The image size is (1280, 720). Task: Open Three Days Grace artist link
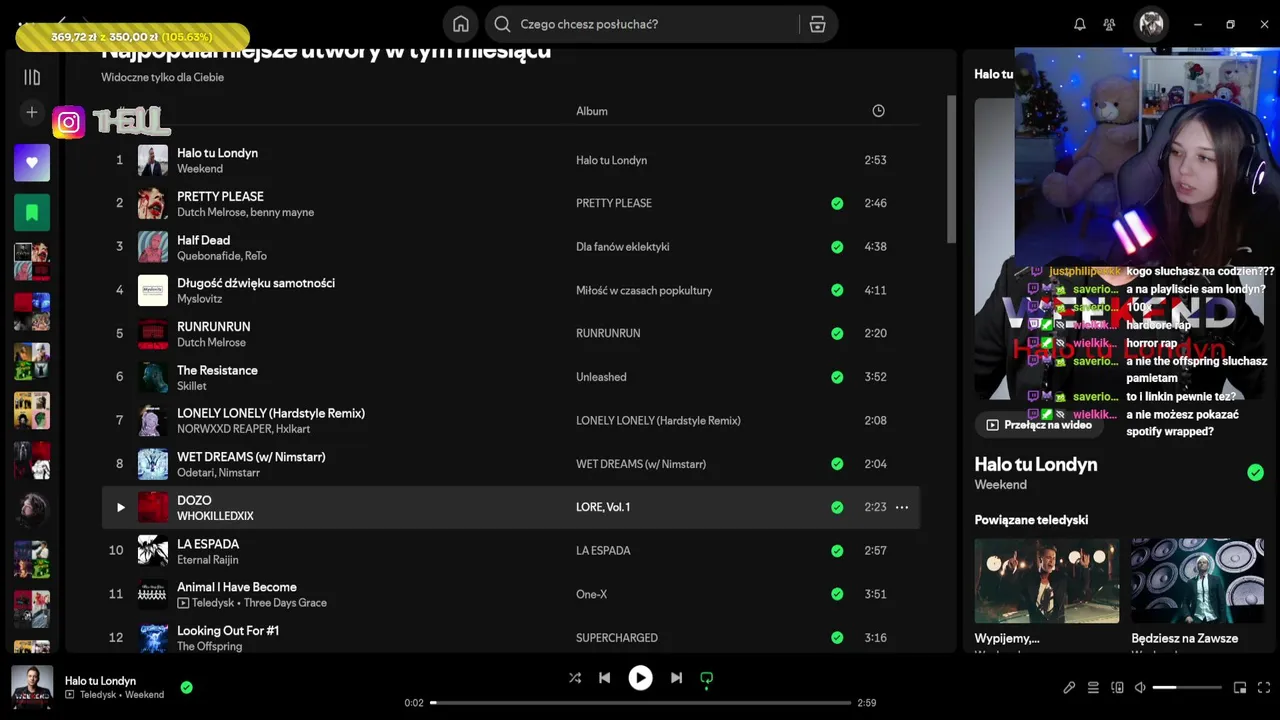coord(285,603)
